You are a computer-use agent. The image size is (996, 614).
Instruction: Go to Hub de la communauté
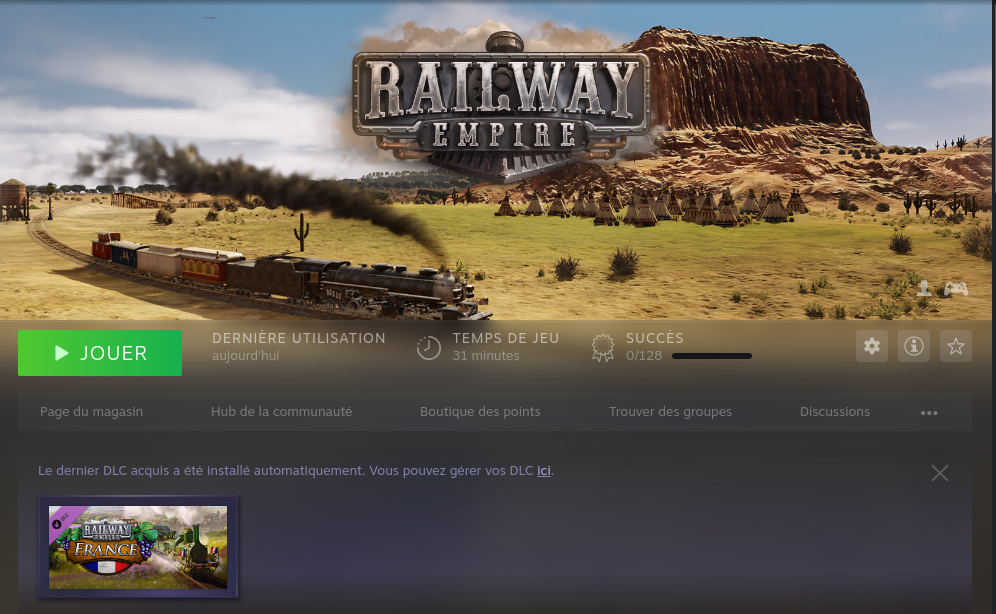[x=281, y=411]
